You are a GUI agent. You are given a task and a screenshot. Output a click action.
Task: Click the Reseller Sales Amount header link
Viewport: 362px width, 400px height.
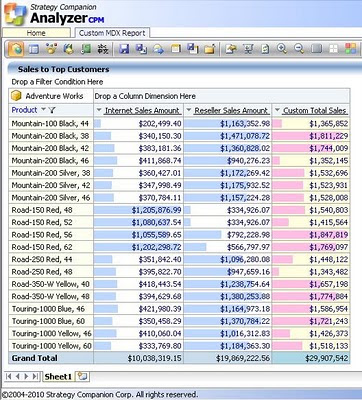tap(231, 110)
